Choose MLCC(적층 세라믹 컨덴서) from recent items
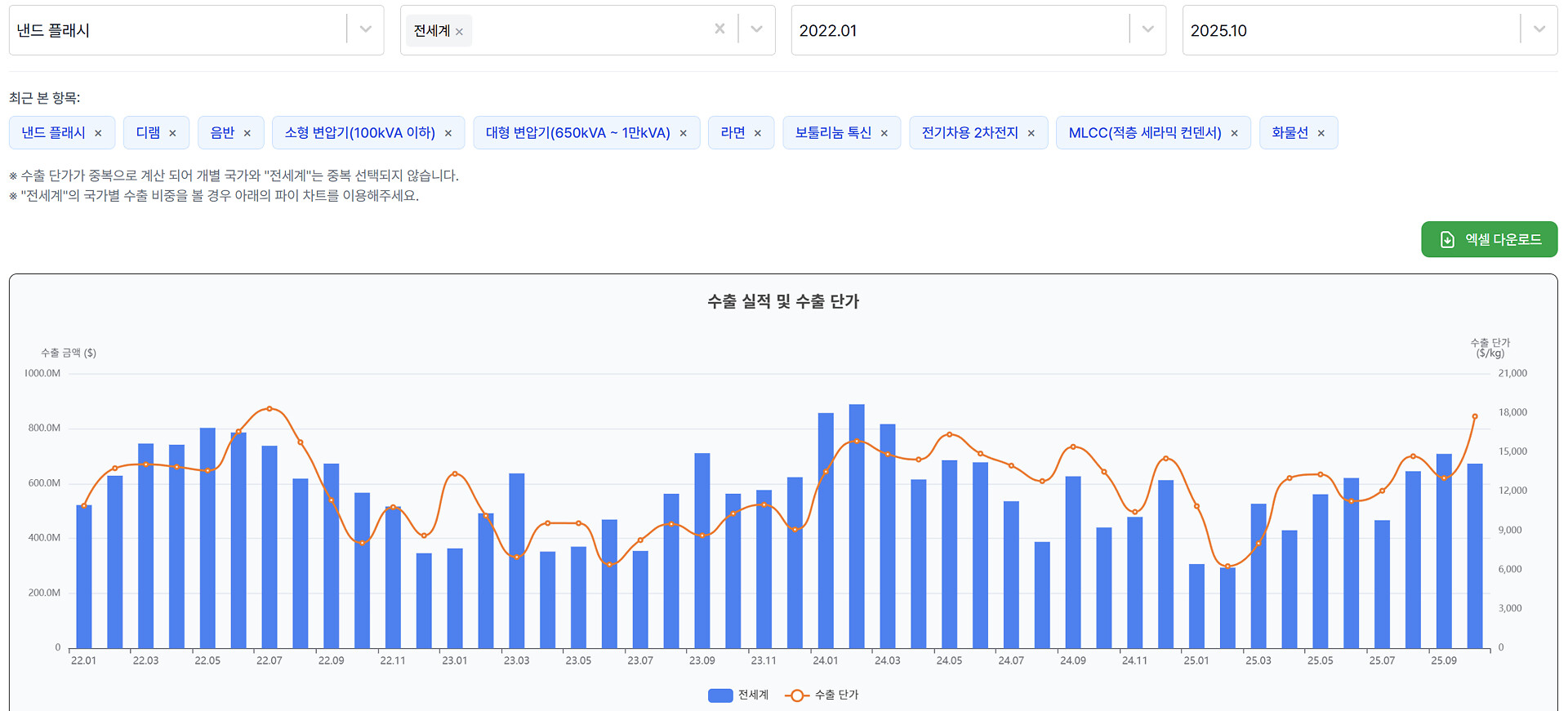The image size is (1568, 711). tap(1144, 133)
